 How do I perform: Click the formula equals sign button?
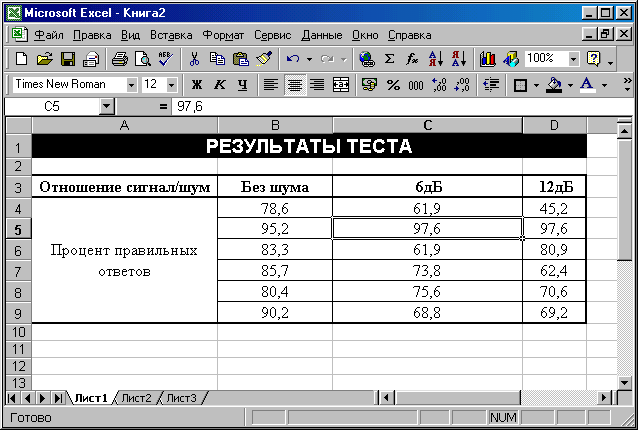pyautogui.click(x=163, y=107)
